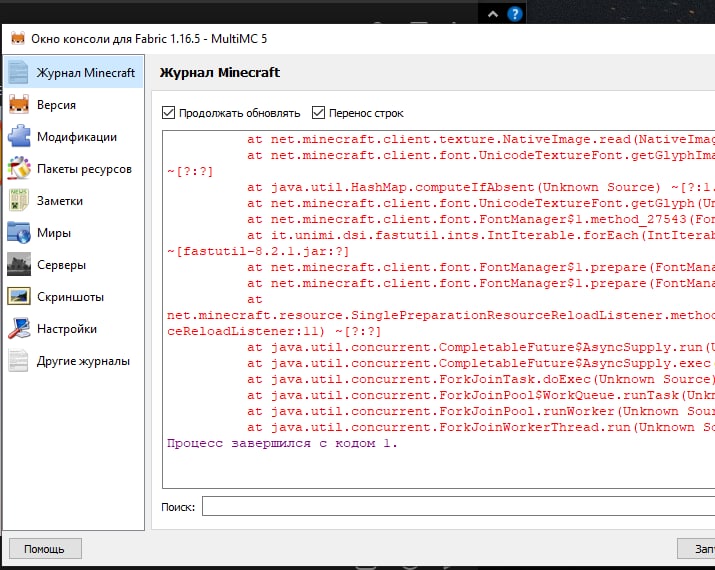The height and width of the screenshot is (570, 715).
Task: Click the blue help question mark icon
Action: pos(514,15)
